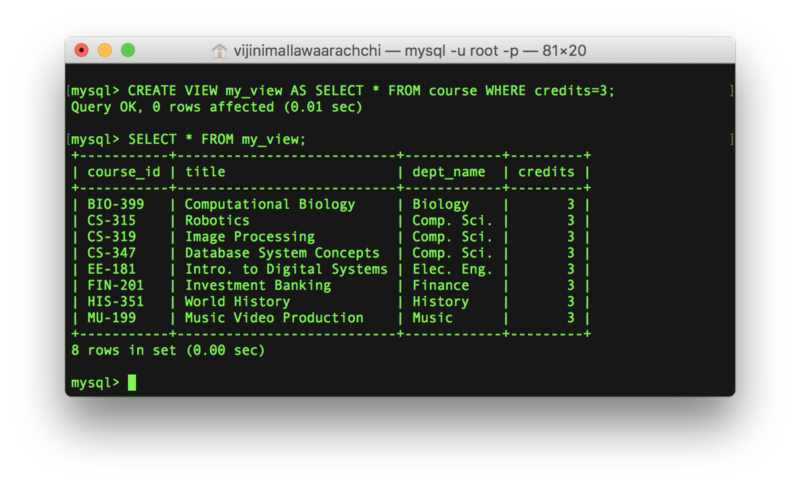Viewport: 800px width, 489px height.
Task: Click the credits column header
Action: tap(546, 172)
